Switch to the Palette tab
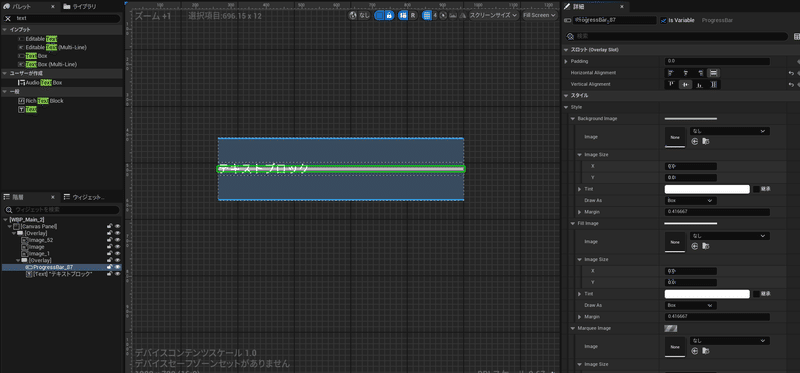The image size is (800, 373). [21, 7]
